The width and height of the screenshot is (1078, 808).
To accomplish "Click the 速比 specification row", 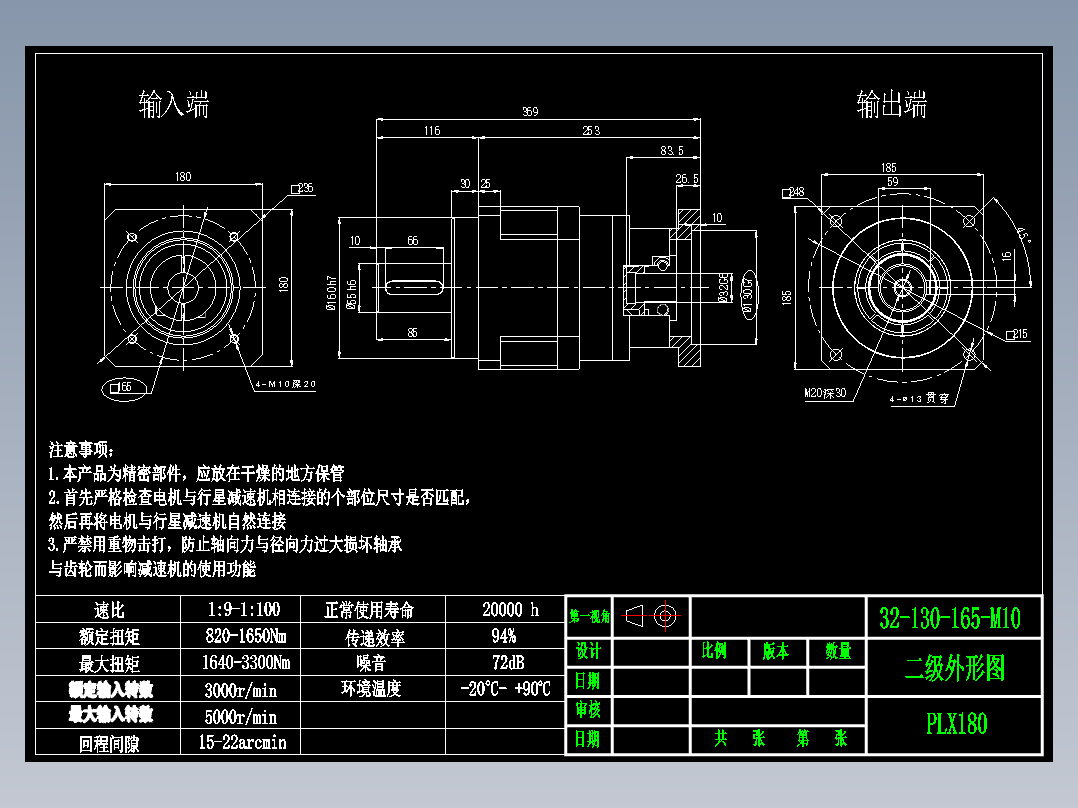I will point(110,610).
